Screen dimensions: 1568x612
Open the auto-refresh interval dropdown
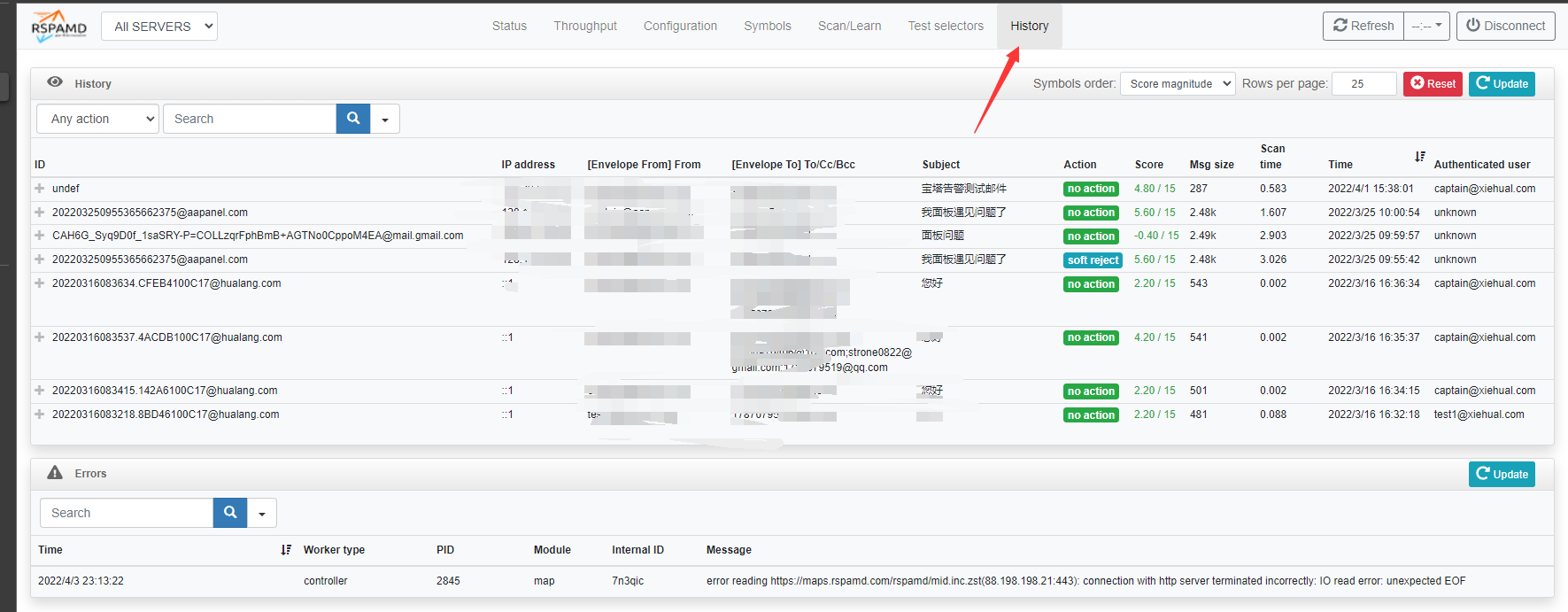click(1426, 27)
